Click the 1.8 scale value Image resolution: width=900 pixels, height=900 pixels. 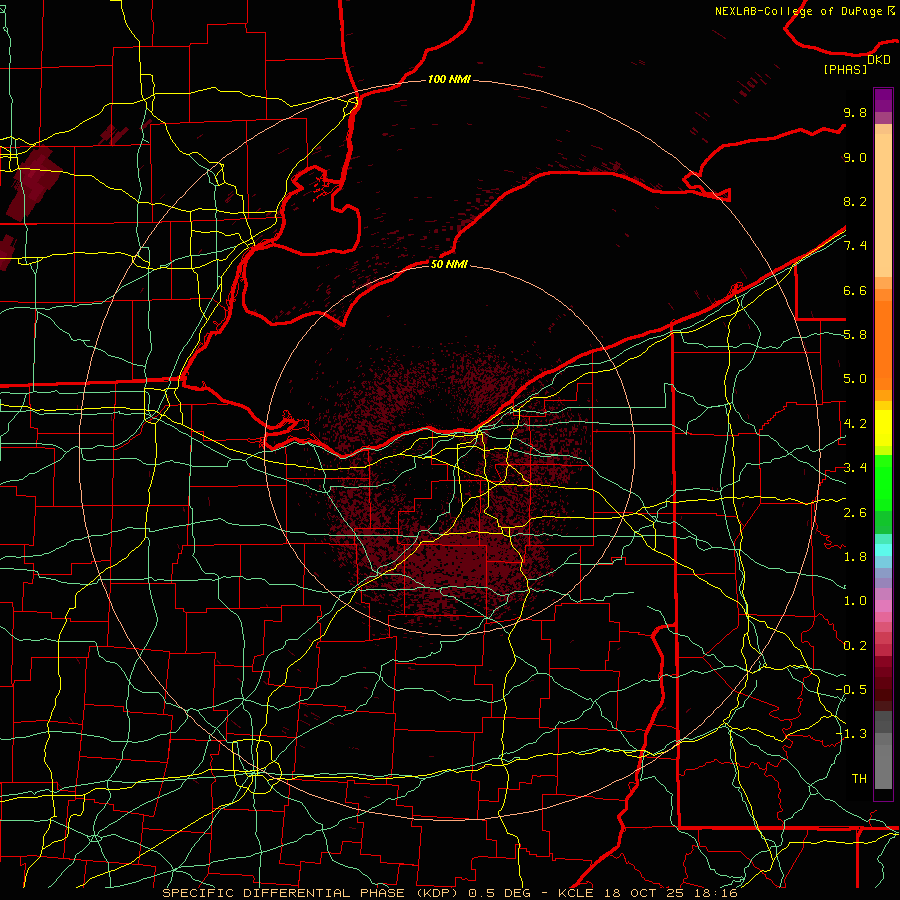click(x=855, y=557)
